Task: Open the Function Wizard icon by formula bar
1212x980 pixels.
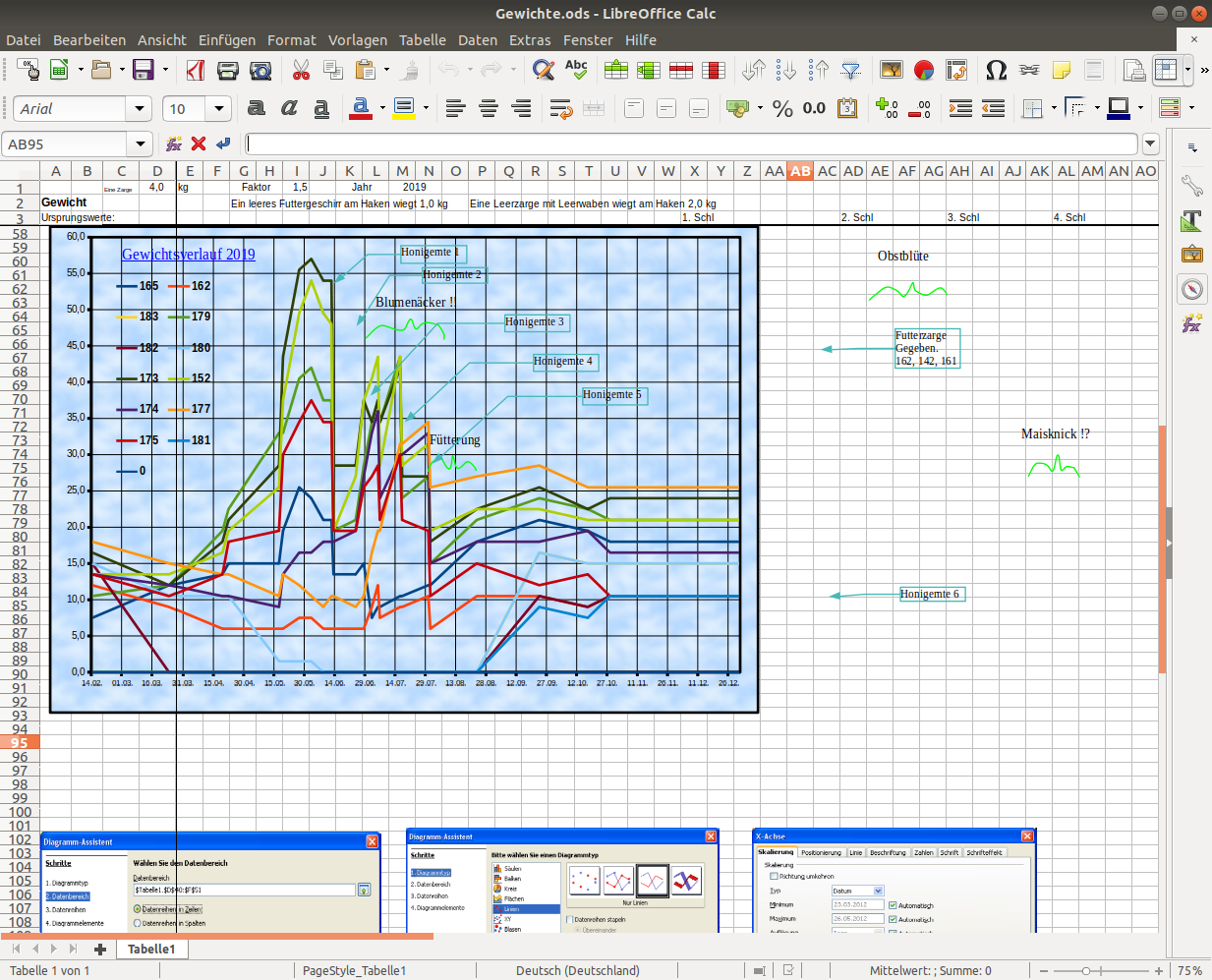Action: (174, 144)
